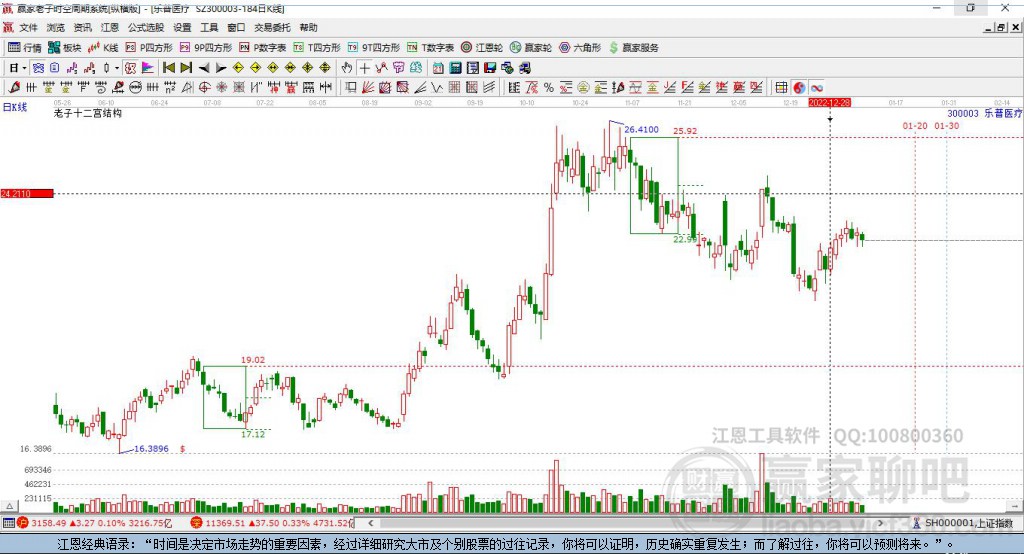Select the percent % line tool
Viewport: 1024px width, 554px height.
[549, 88]
